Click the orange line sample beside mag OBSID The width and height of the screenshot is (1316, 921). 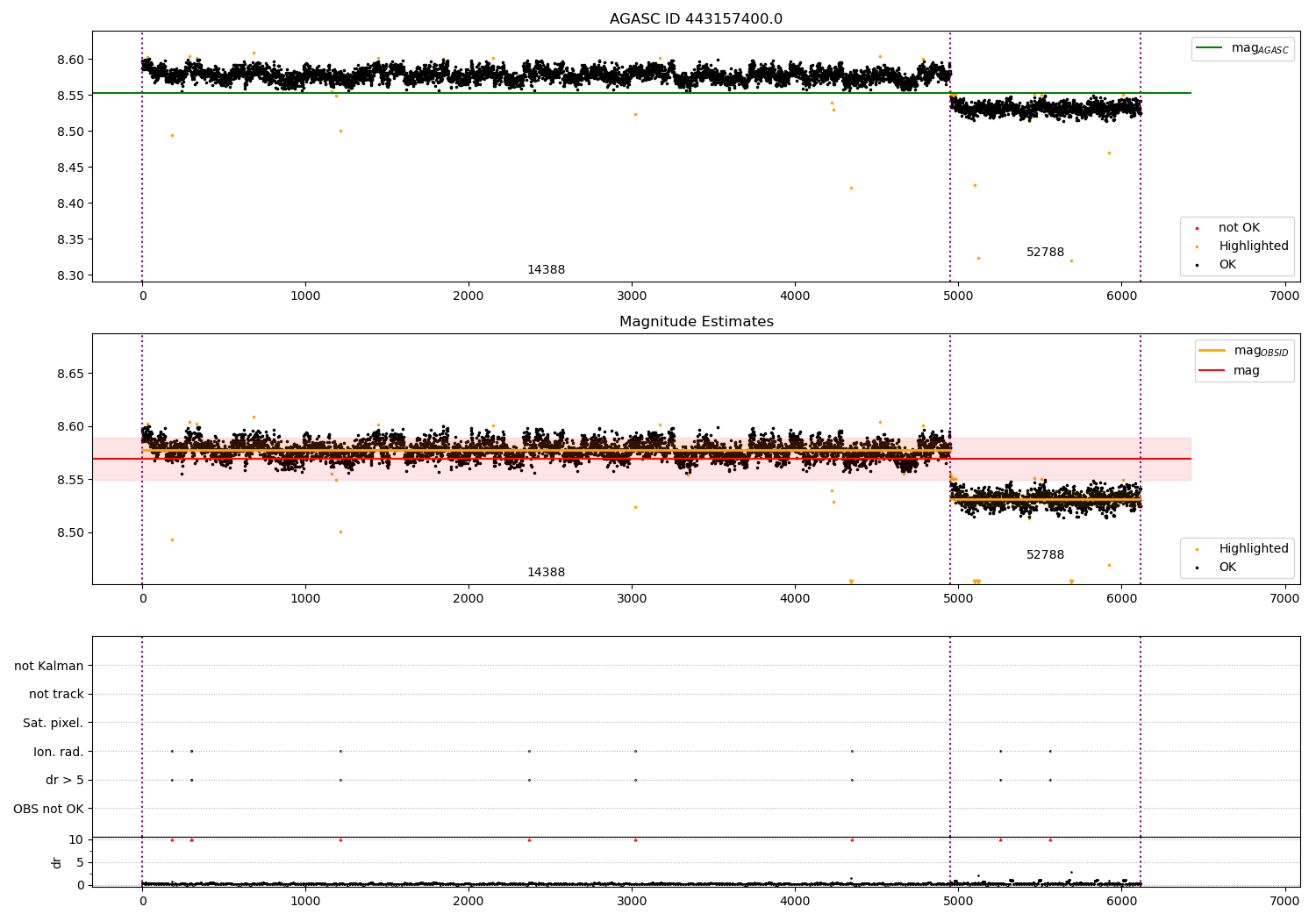click(1212, 351)
